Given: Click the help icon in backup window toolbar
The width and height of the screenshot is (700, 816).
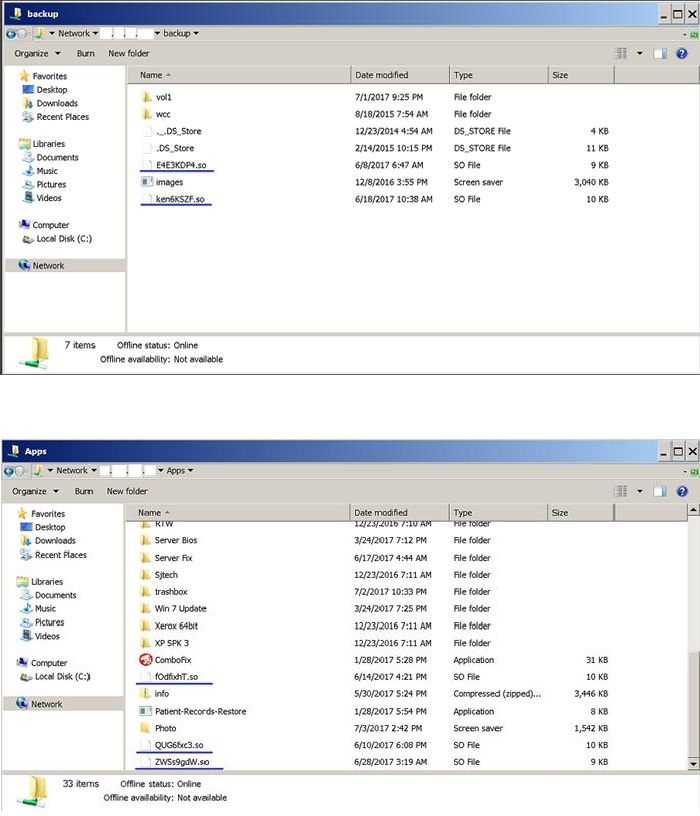Looking at the screenshot, I should coord(682,53).
